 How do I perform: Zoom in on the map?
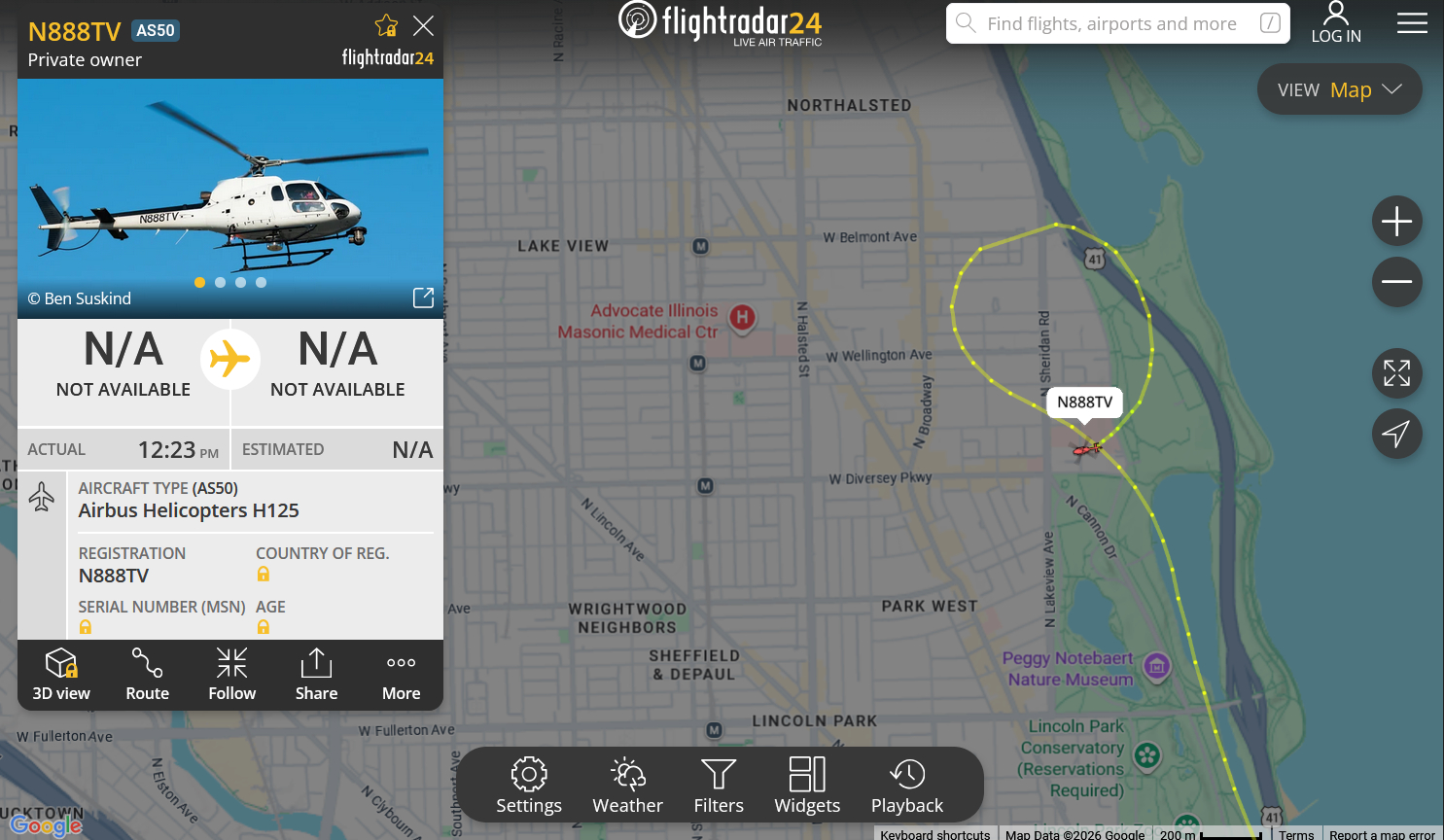(x=1397, y=222)
